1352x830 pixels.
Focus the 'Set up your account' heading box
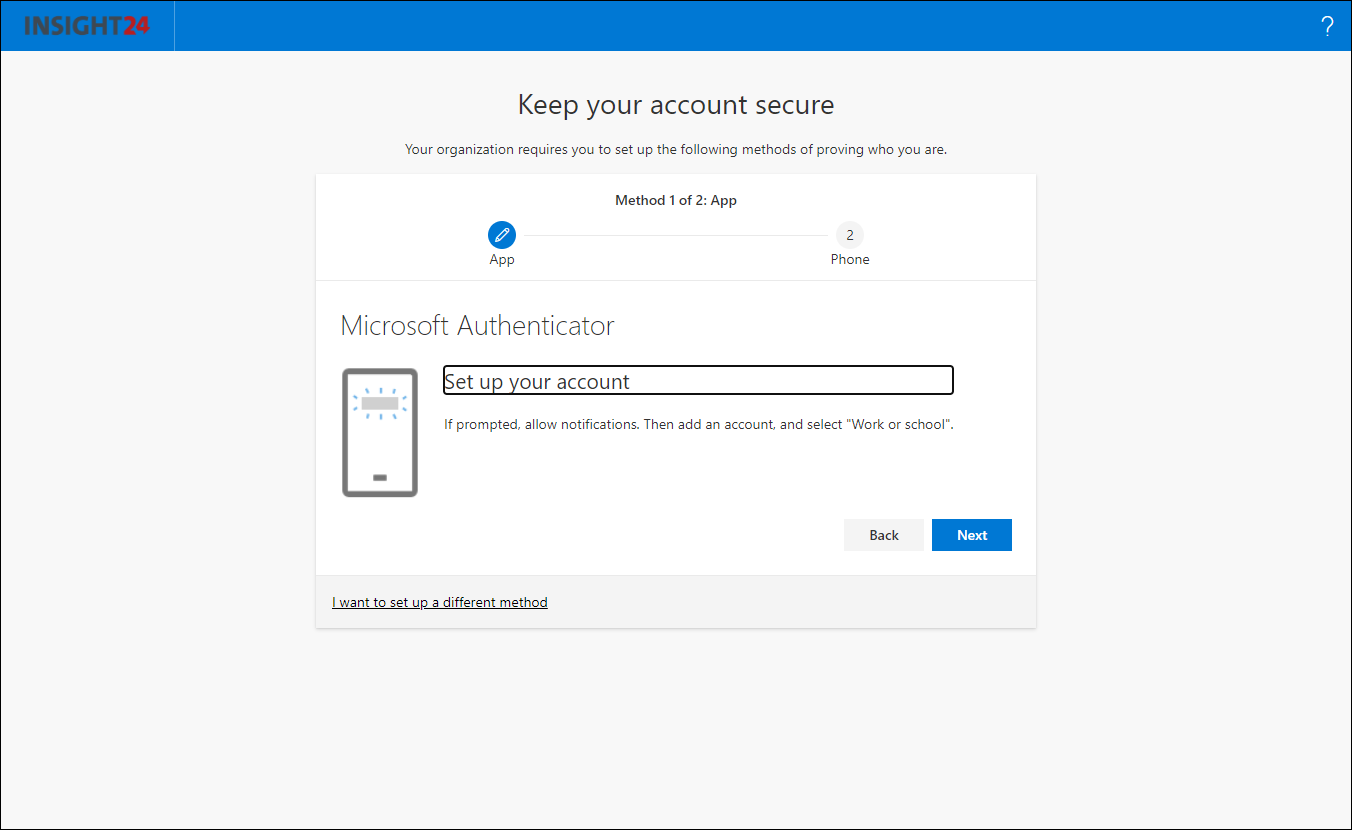698,380
